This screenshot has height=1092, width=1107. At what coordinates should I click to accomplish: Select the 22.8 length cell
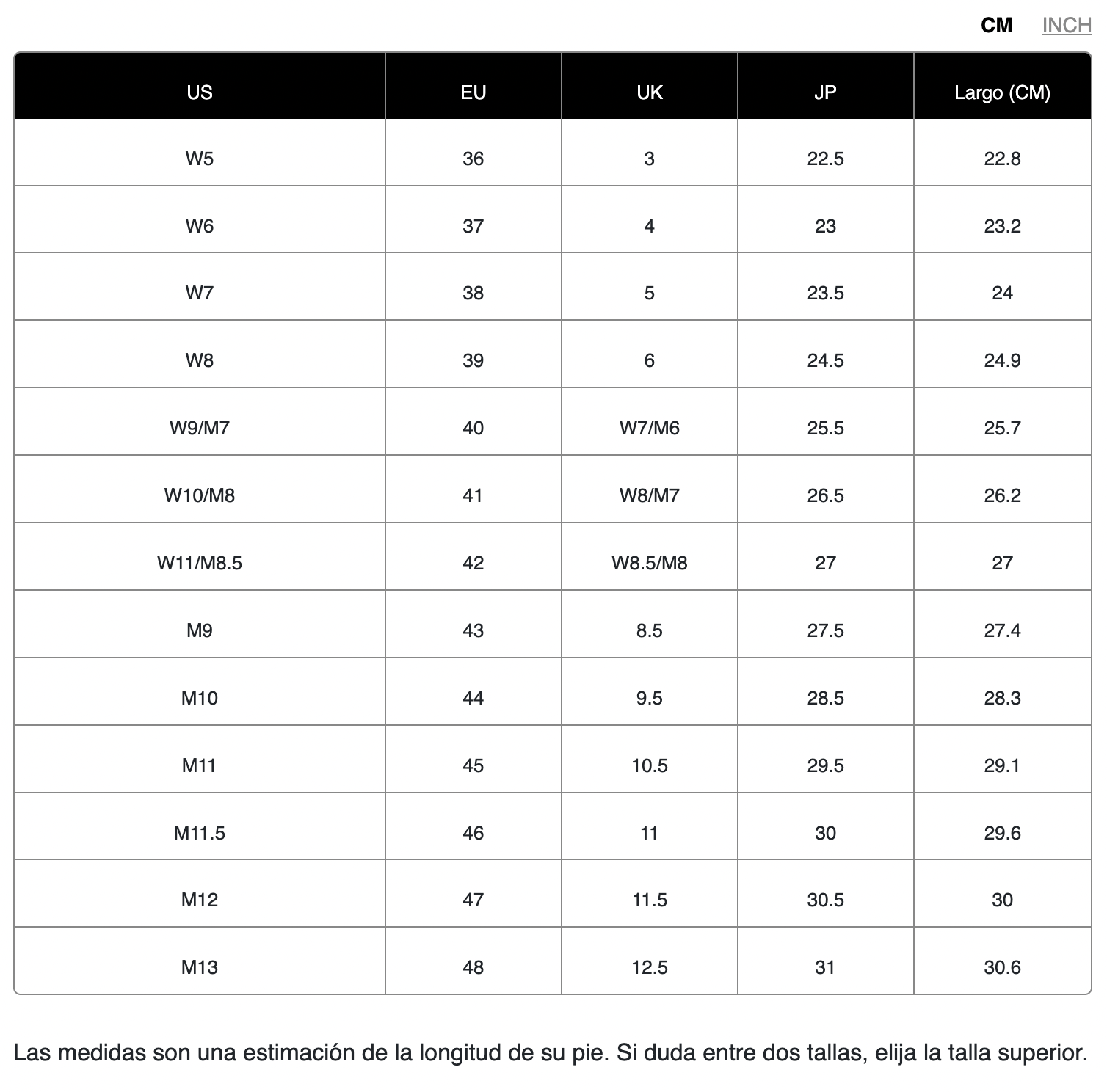(x=1002, y=159)
